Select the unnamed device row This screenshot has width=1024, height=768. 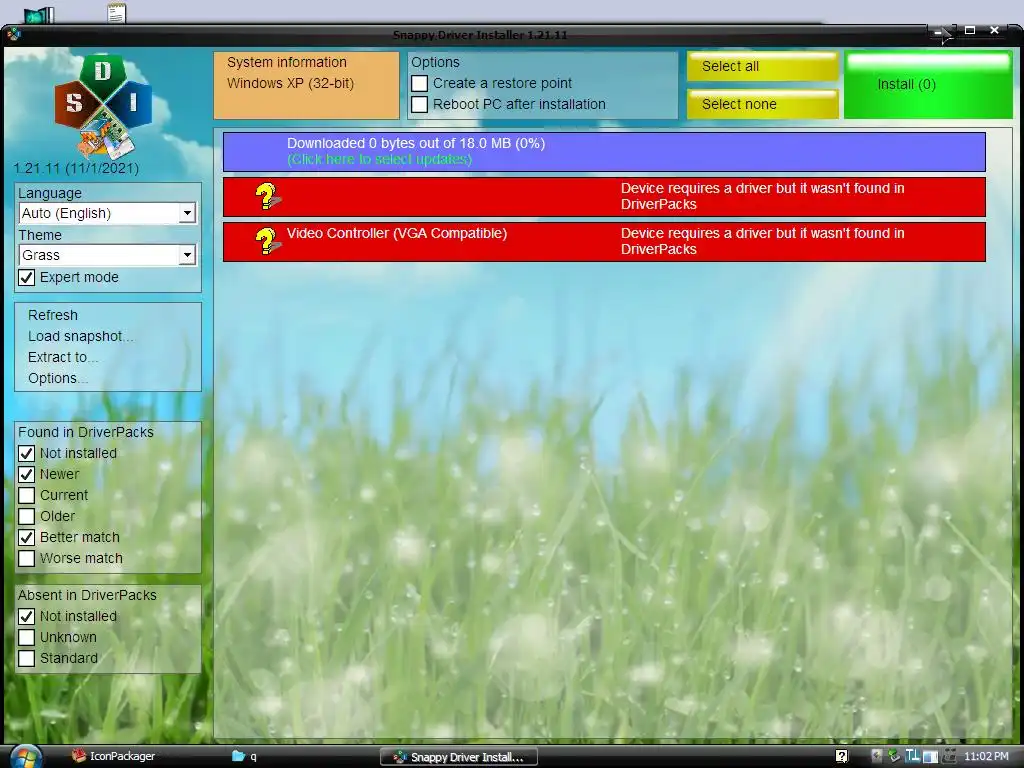[604, 197]
